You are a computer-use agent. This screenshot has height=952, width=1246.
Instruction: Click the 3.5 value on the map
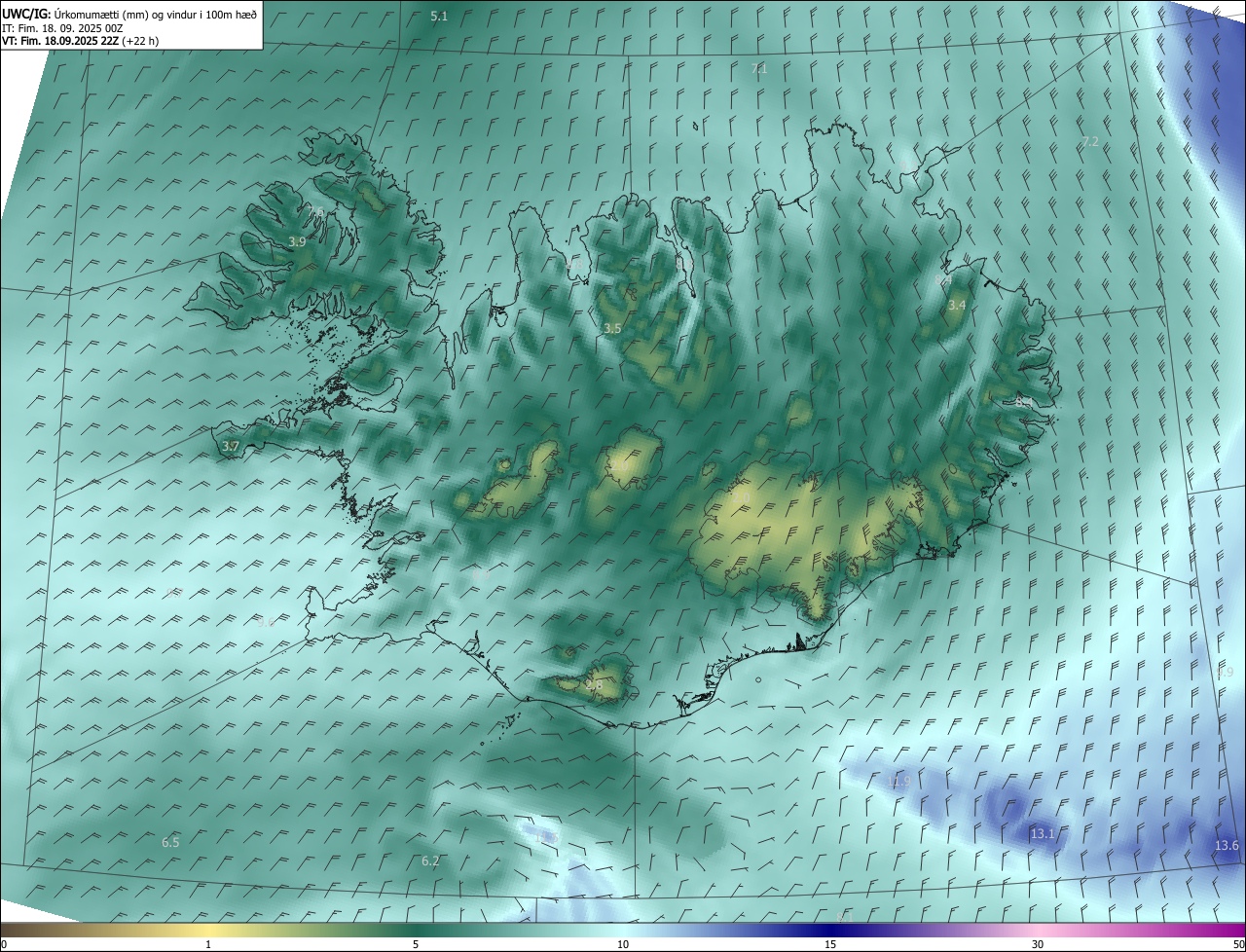[612, 329]
